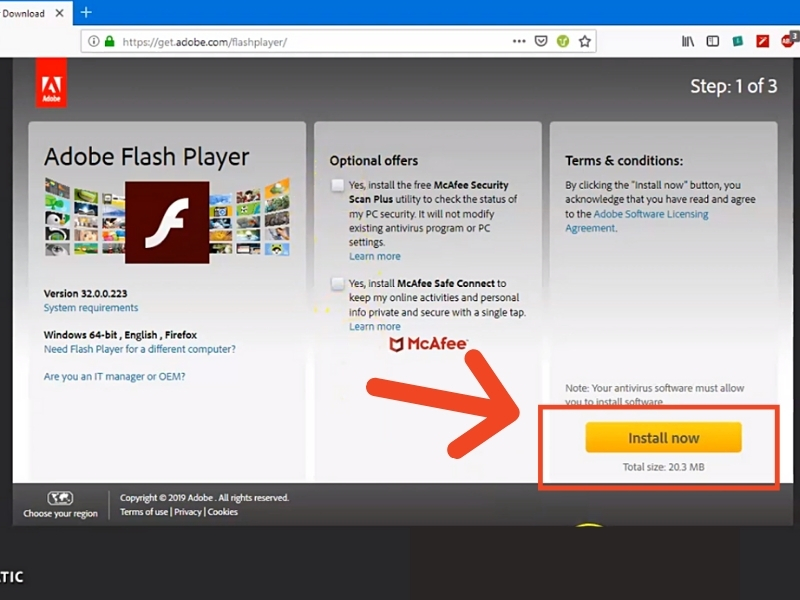Open the Adblock extension icon

tap(789, 40)
